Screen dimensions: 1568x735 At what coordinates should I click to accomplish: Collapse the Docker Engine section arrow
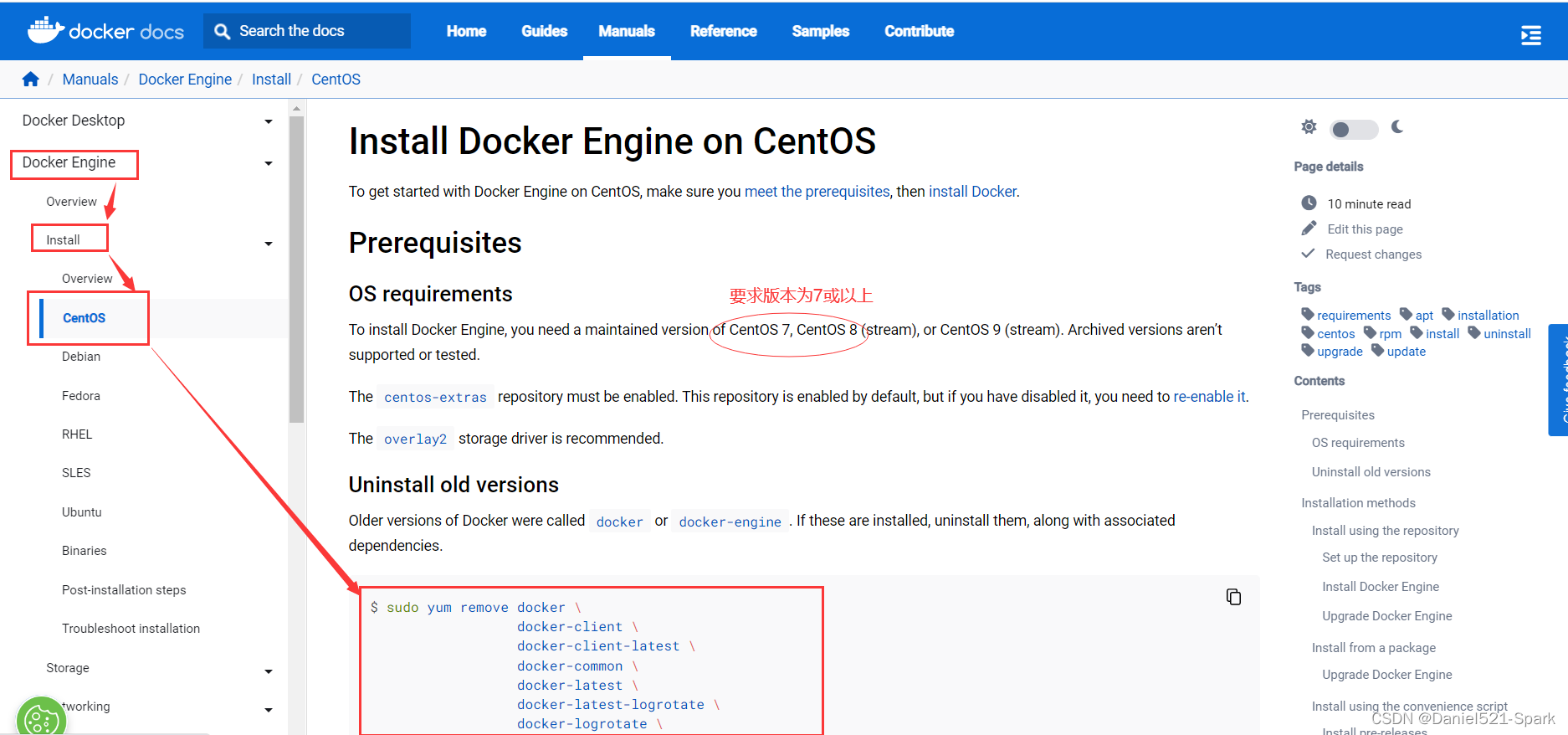pyautogui.click(x=269, y=163)
